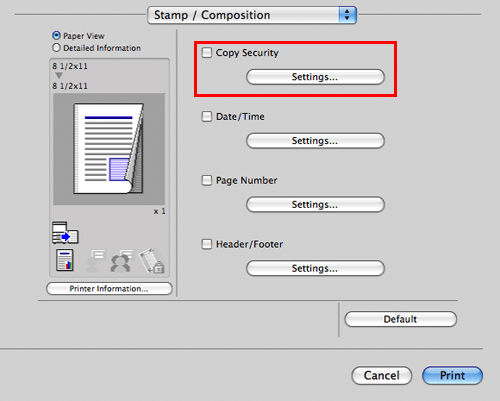Click the printer output tray icon
The width and height of the screenshot is (500, 401).
pyautogui.click(x=65, y=233)
